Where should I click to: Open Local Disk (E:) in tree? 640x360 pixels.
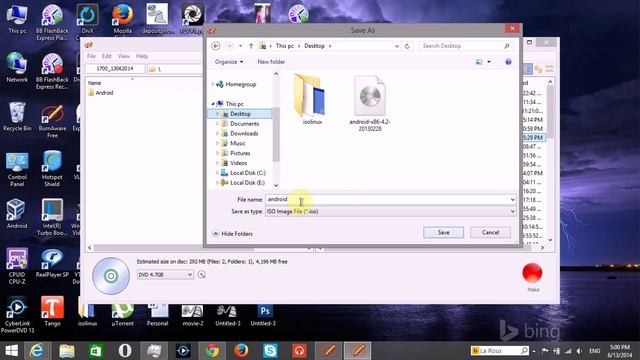(x=247, y=182)
